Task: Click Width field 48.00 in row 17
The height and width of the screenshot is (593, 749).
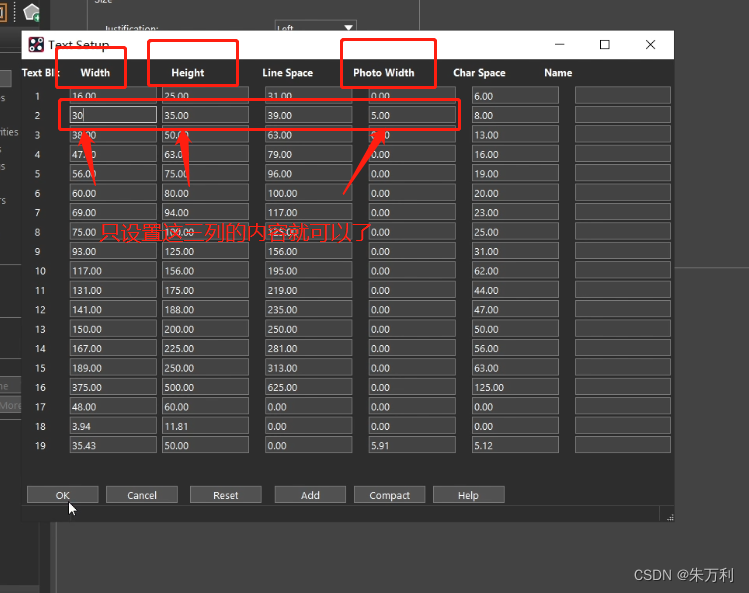Action: coord(113,407)
